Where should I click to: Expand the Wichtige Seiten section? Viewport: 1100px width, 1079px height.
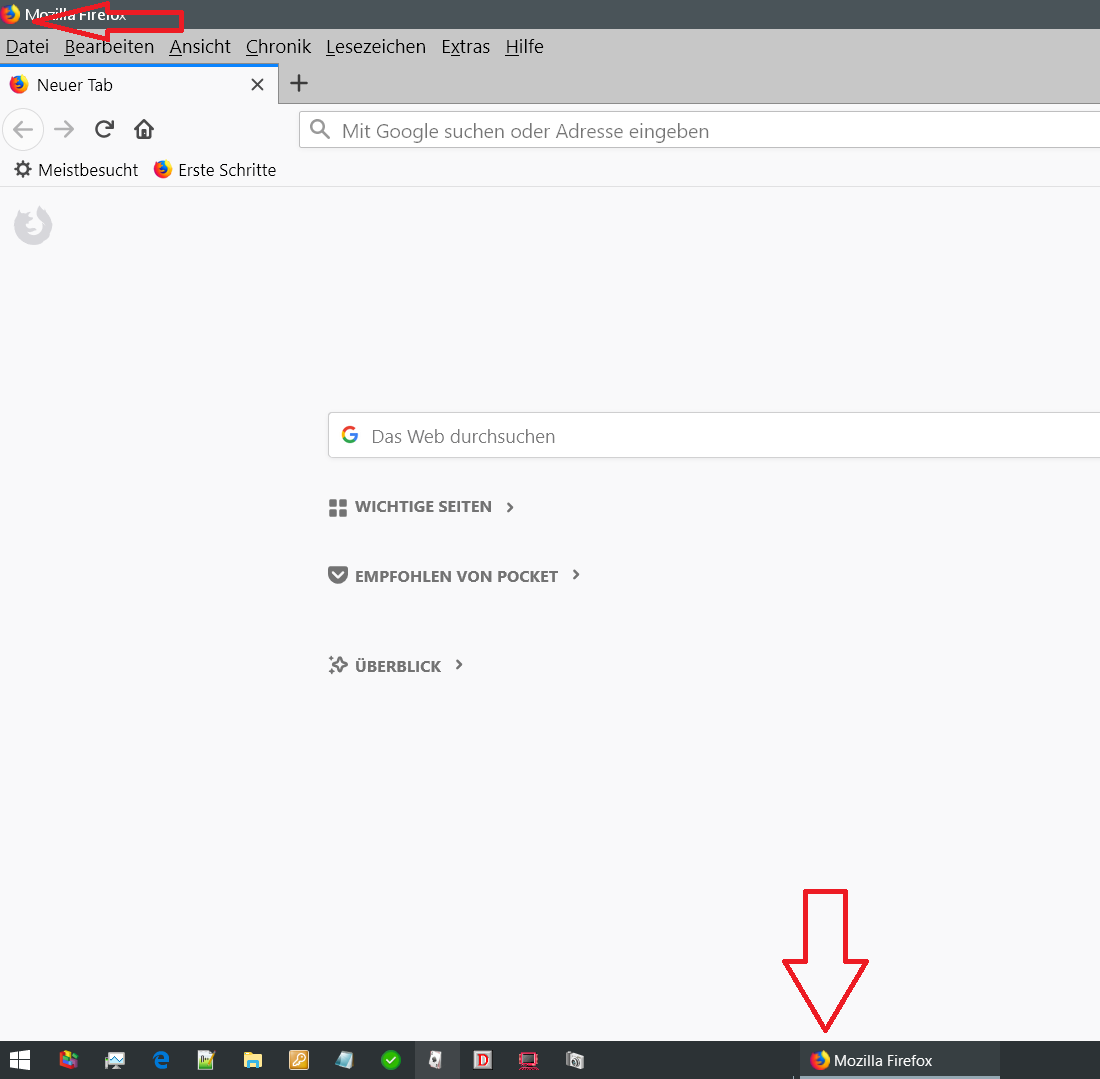click(x=422, y=507)
